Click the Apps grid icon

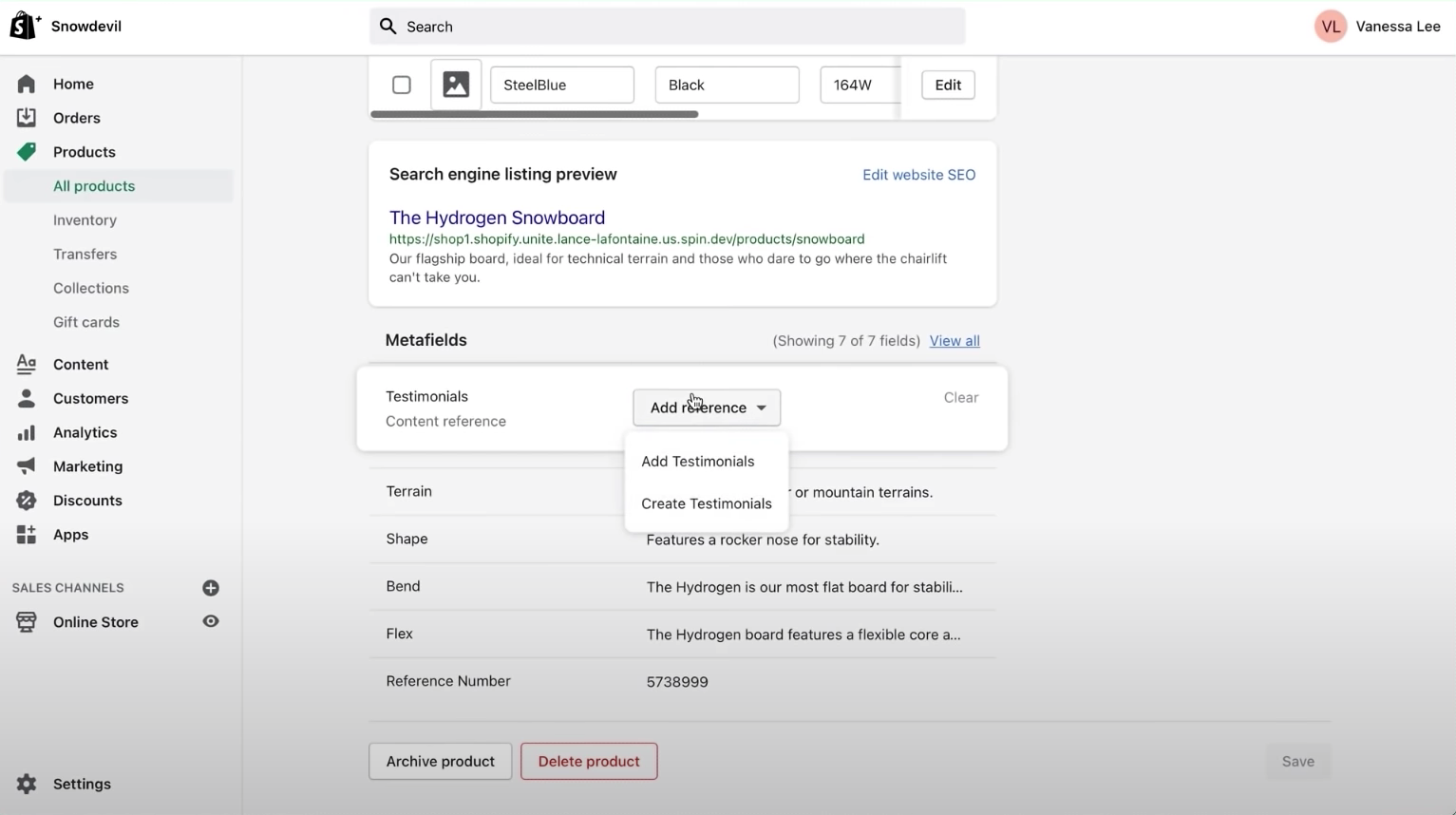(x=27, y=535)
